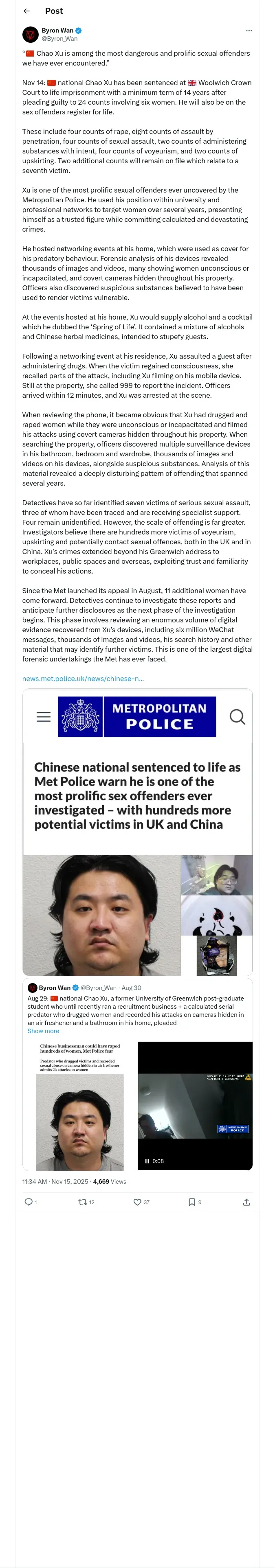275x1568 pixels.
Task: Click the @Byron_Wan handle under the name
Action: coord(59,38)
